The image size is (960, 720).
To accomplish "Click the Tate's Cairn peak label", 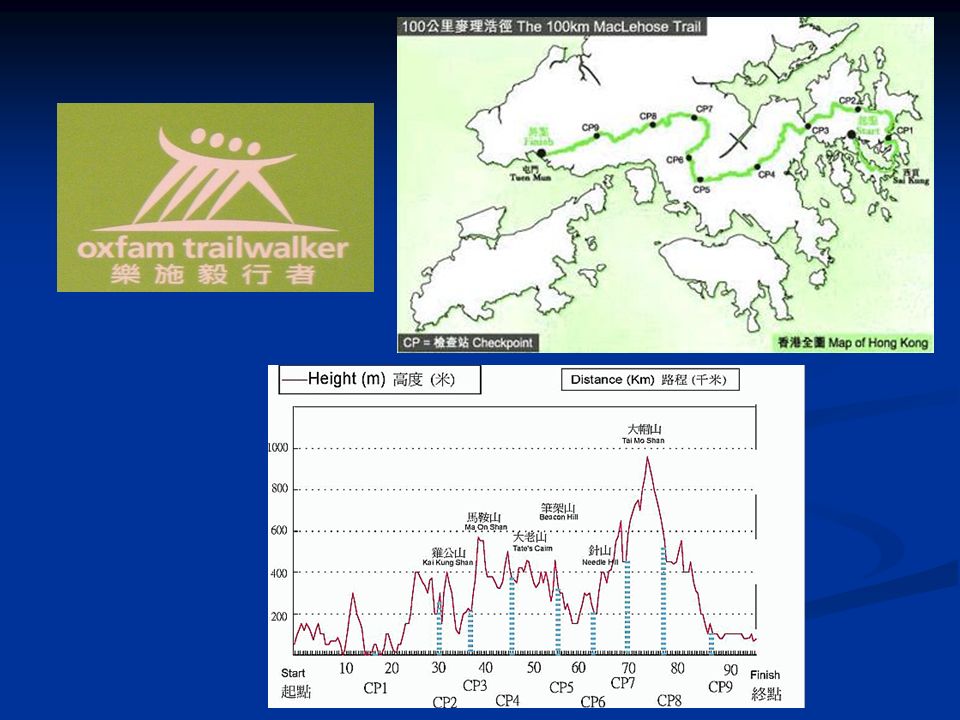I will click(532, 541).
